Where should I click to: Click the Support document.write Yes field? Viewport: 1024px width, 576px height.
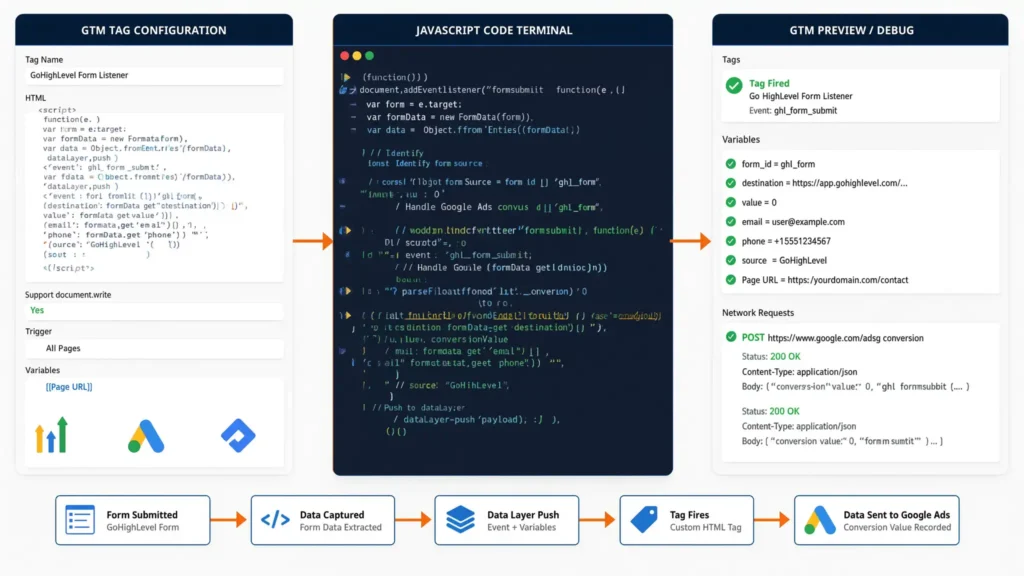(154, 310)
